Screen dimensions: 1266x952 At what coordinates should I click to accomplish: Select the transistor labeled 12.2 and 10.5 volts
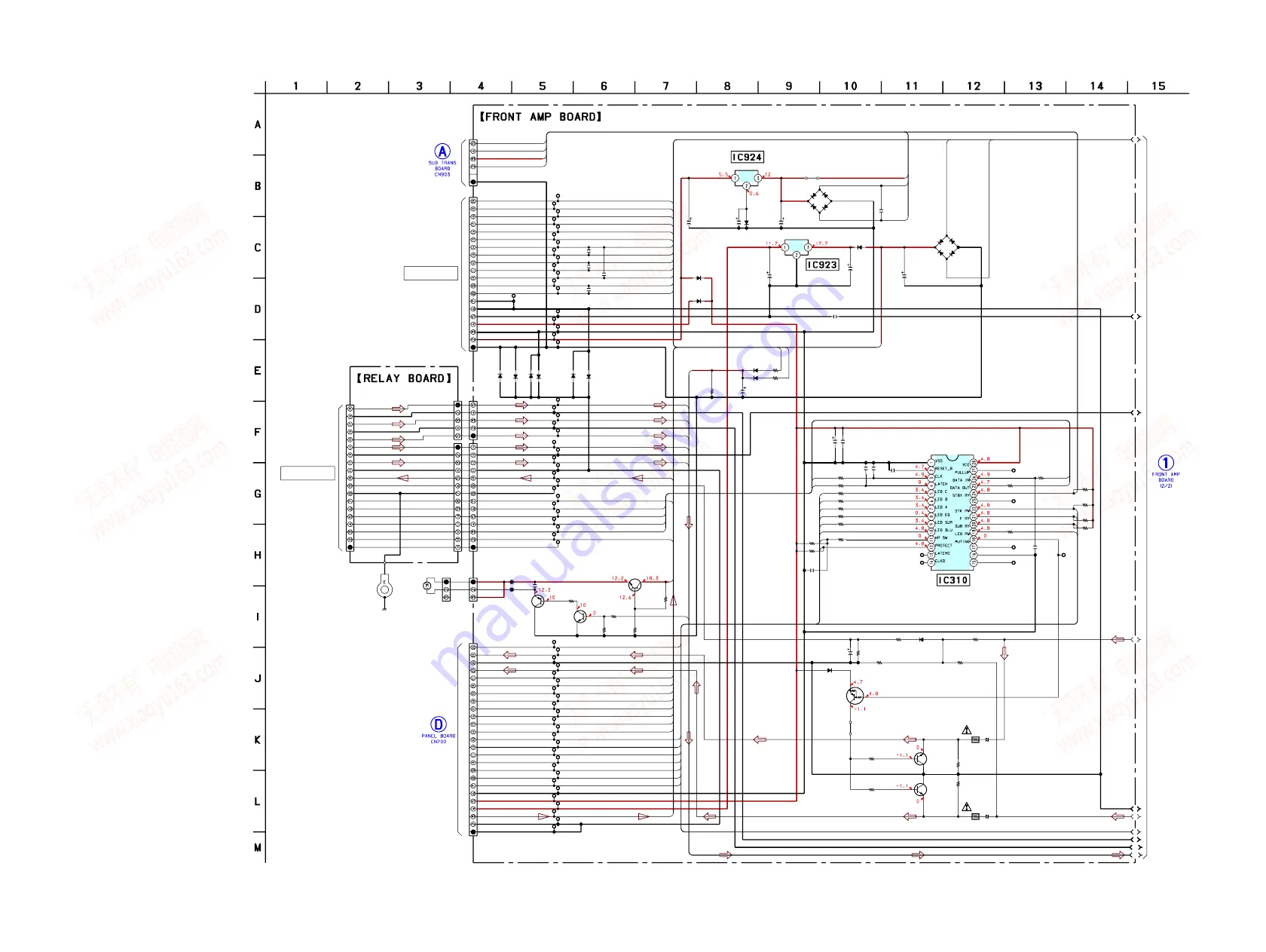coord(635,585)
